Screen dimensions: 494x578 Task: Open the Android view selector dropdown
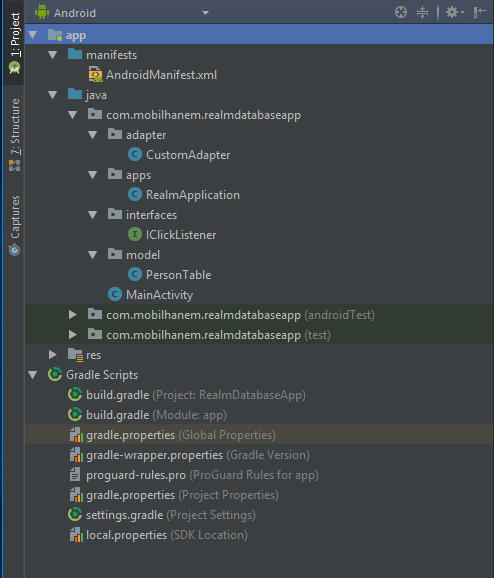(x=205, y=13)
